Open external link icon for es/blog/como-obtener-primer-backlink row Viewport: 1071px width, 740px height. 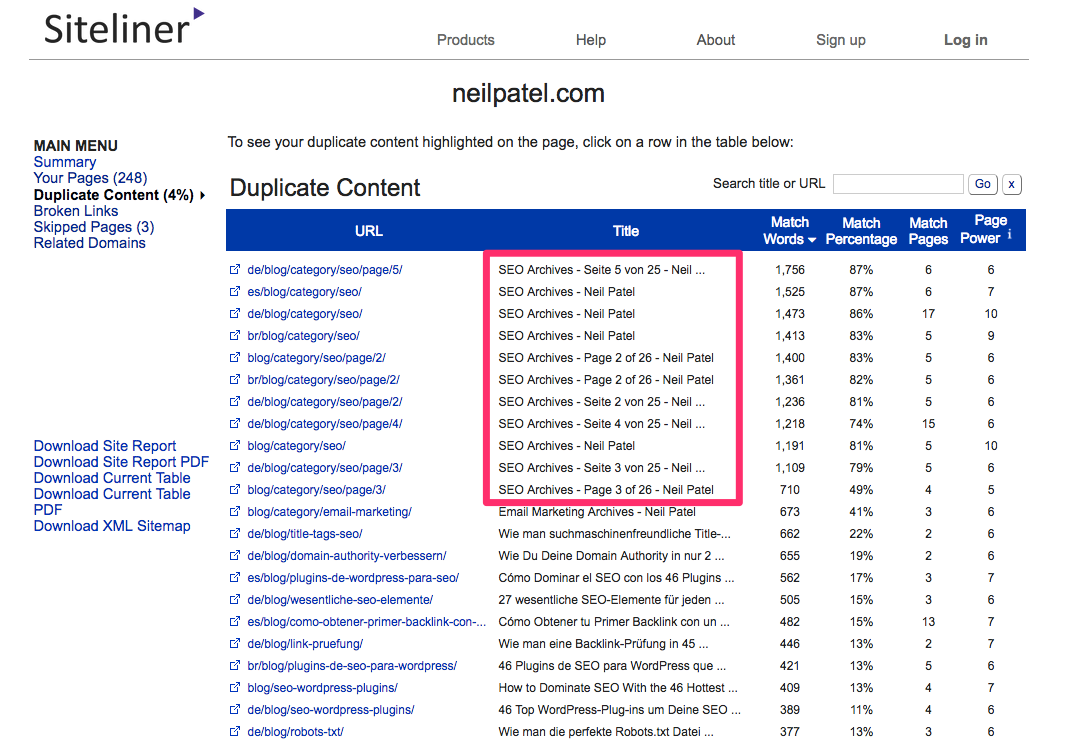234,621
